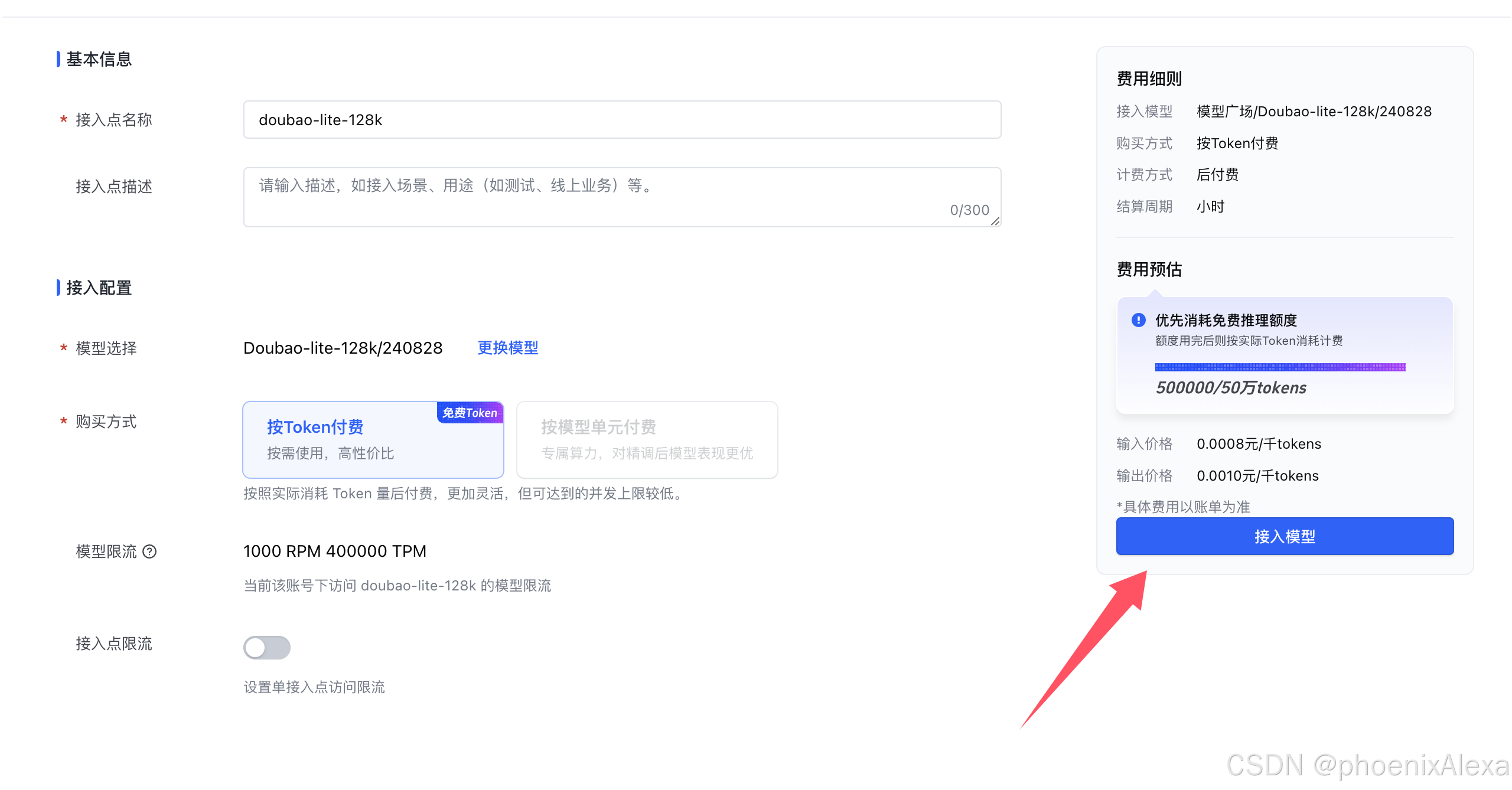Click the info icon beside 优先消耗免费推理额度
Viewport: 1512px width, 790px height.
[1138, 320]
